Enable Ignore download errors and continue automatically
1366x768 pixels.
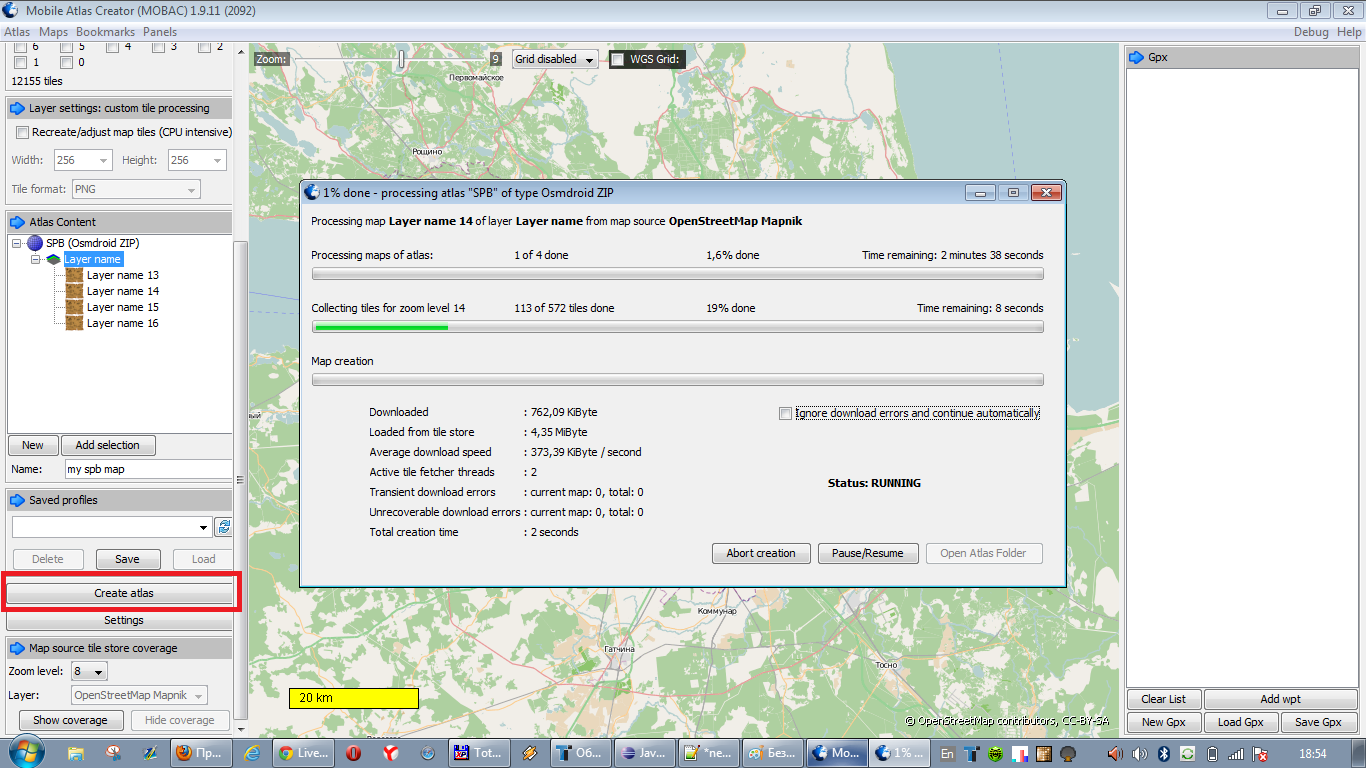(786, 413)
